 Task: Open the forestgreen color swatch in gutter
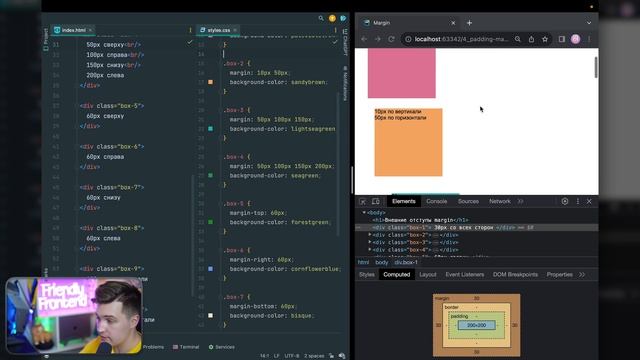click(211, 222)
